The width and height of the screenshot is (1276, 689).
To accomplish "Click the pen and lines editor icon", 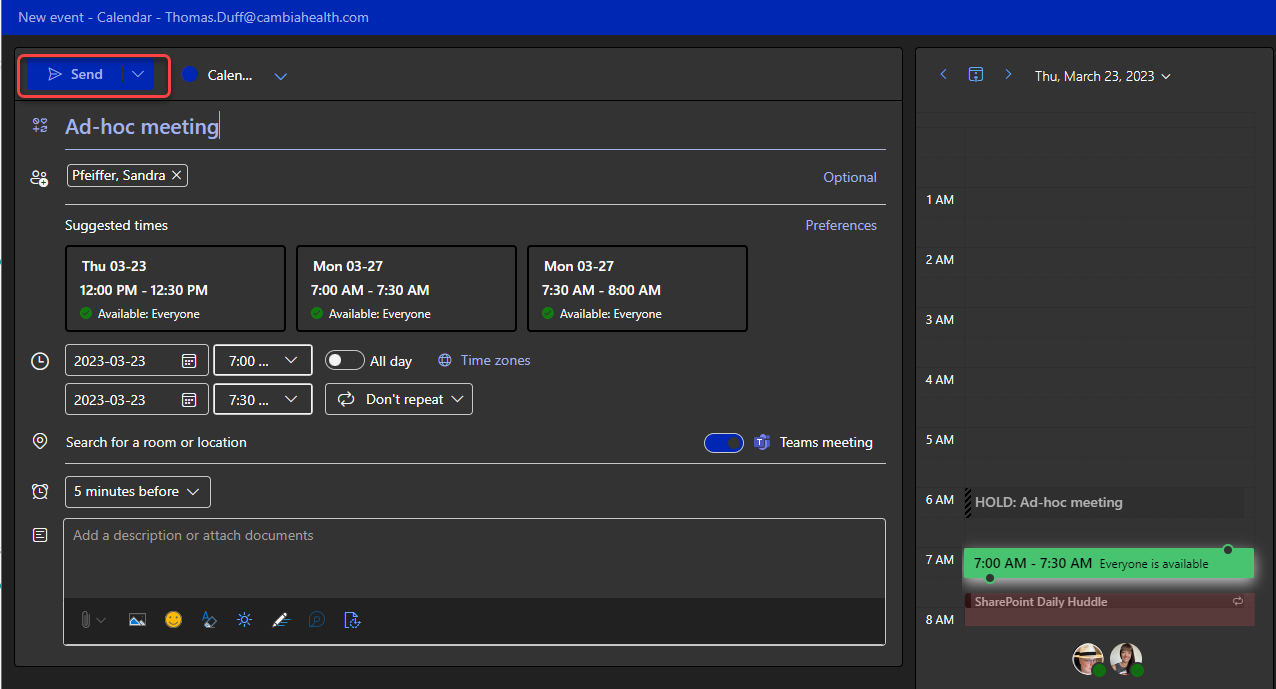I will click(281, 620).
